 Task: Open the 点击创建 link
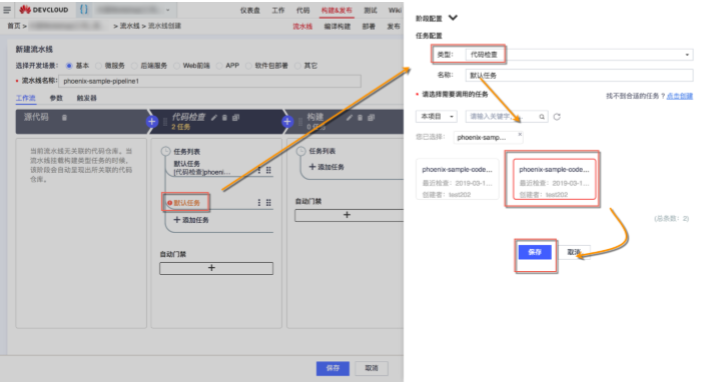pos(680,96)
